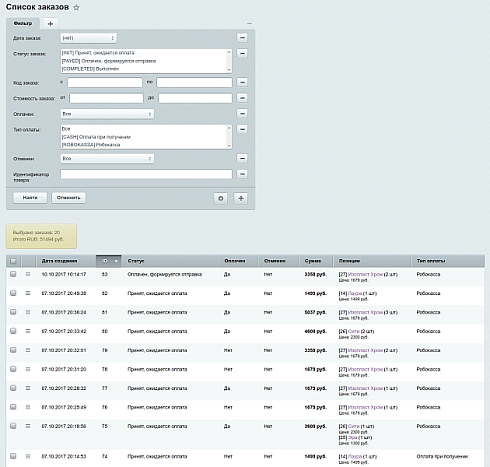Screen dimensions: 490x467
Task: Click the add filter field plus button
Action: click(241, 198)
